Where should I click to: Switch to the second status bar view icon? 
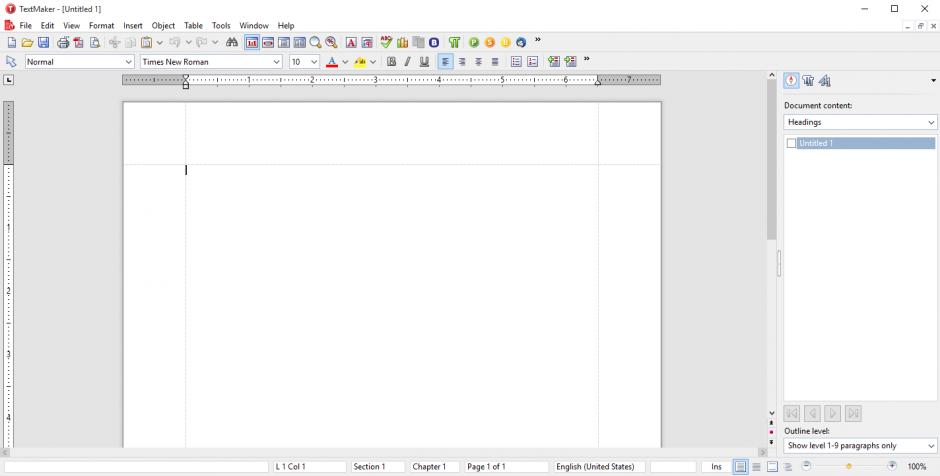tap(757, 466)
